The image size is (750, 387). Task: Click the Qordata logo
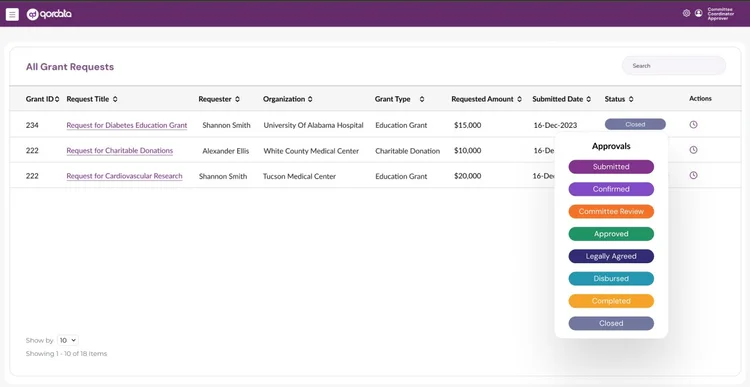pyautogui.click(x=49, y=14)
